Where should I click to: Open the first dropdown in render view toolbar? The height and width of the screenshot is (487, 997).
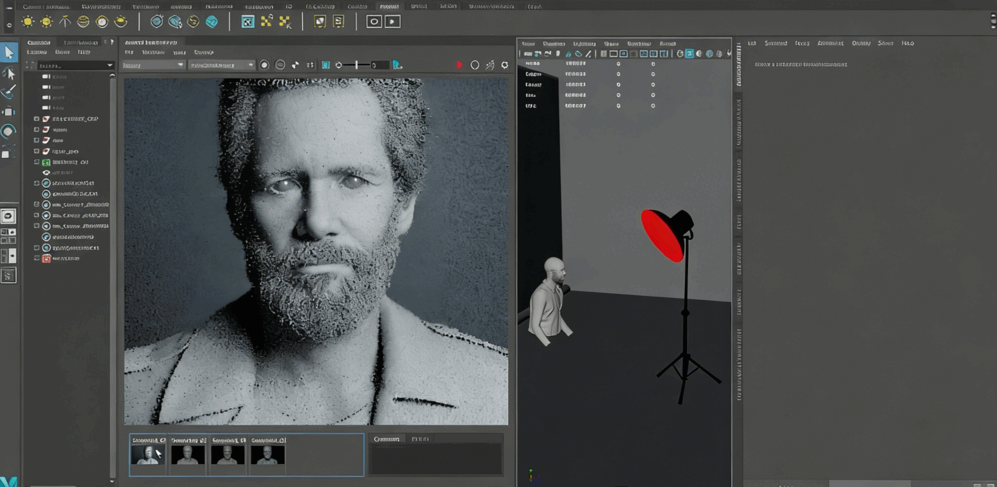[x=153, y=65]
